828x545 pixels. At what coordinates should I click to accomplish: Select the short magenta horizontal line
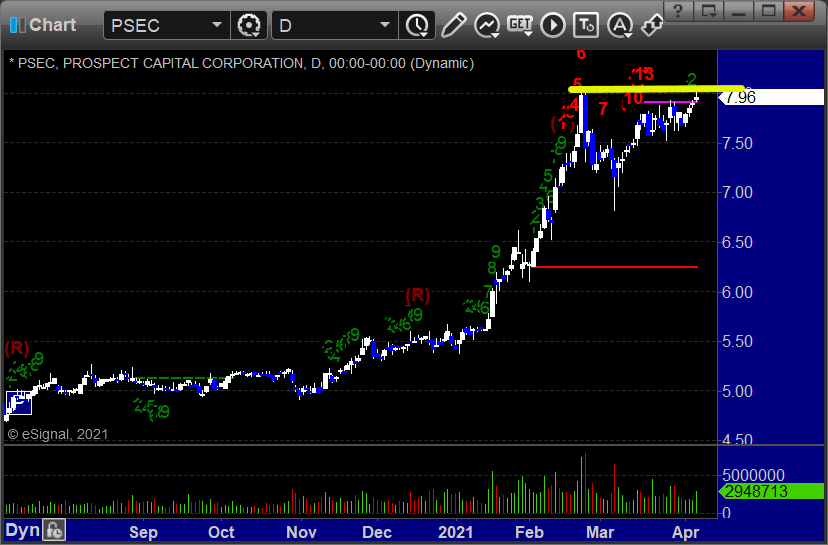coord(670,102)
